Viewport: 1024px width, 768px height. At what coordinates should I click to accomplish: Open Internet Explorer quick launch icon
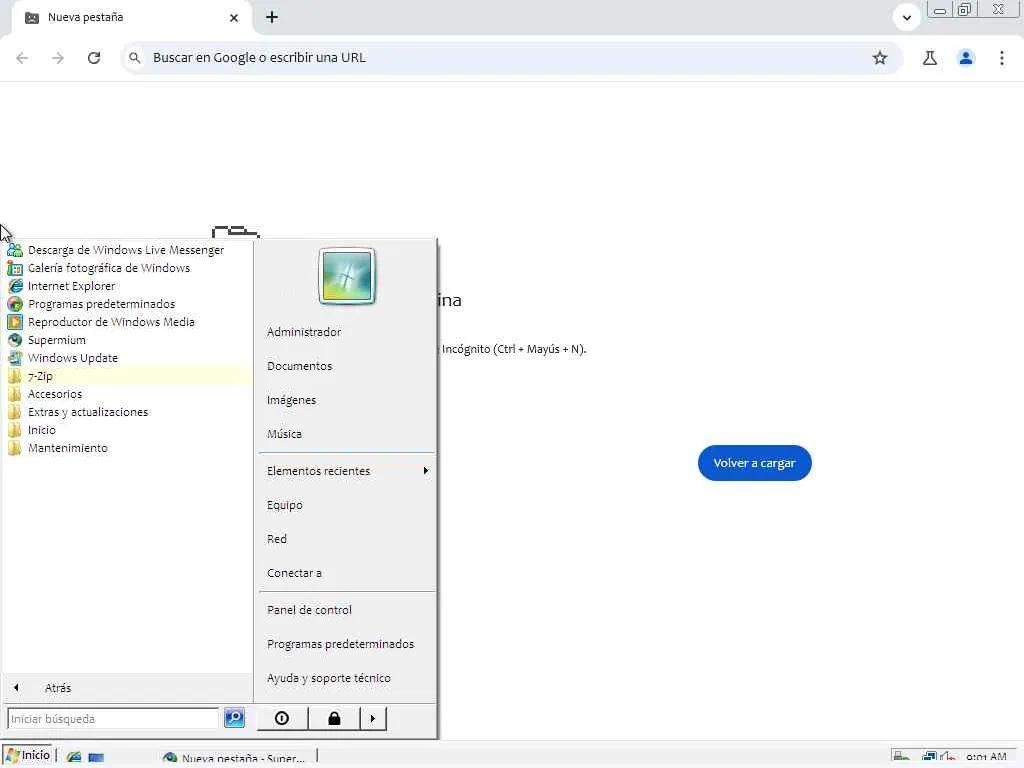(x=74, y=758)
